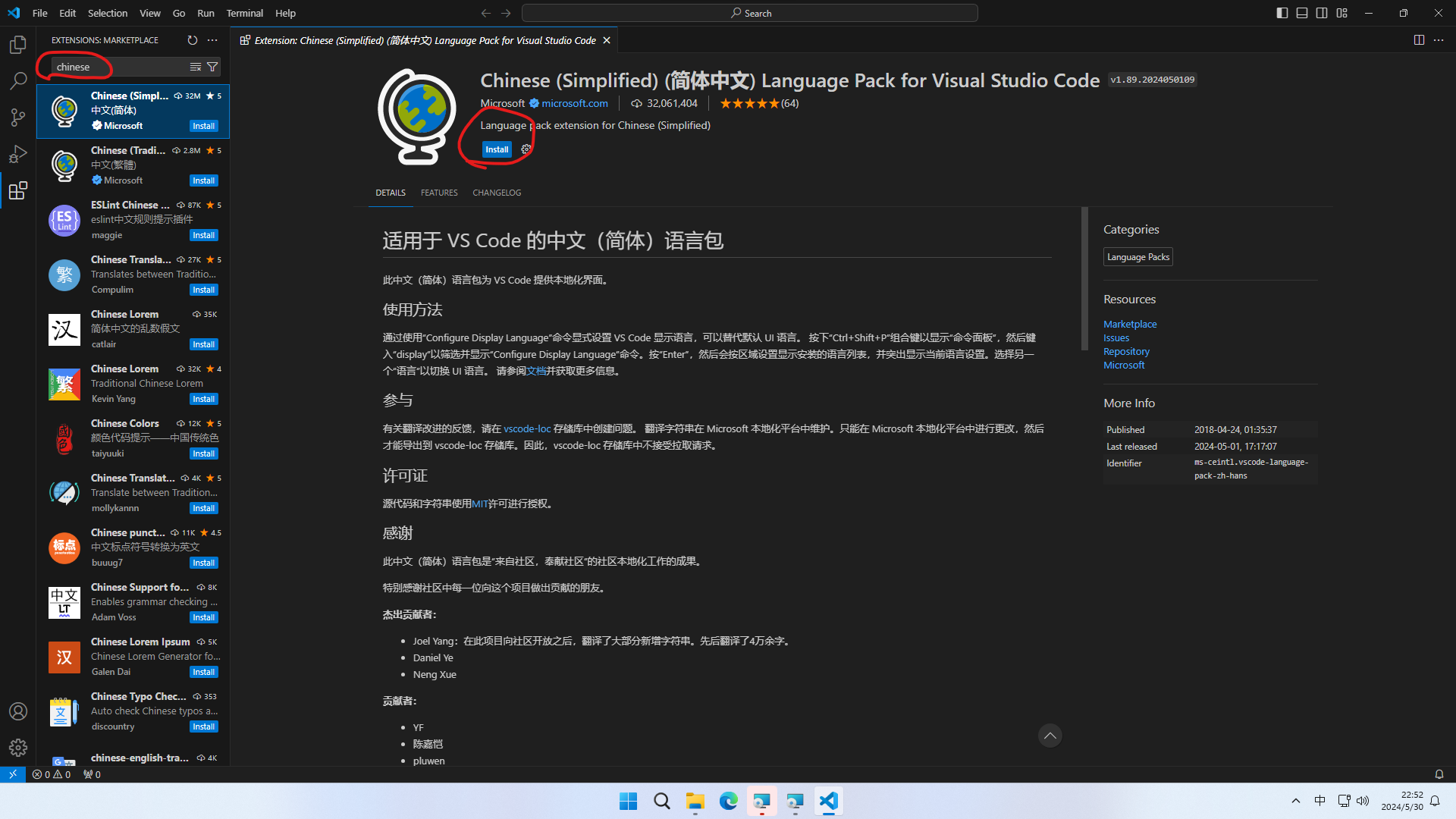Image resolution: width=1456 pixels, height=819 pixels.
Task: Open the Source Control view
Action: coord(18,117)
